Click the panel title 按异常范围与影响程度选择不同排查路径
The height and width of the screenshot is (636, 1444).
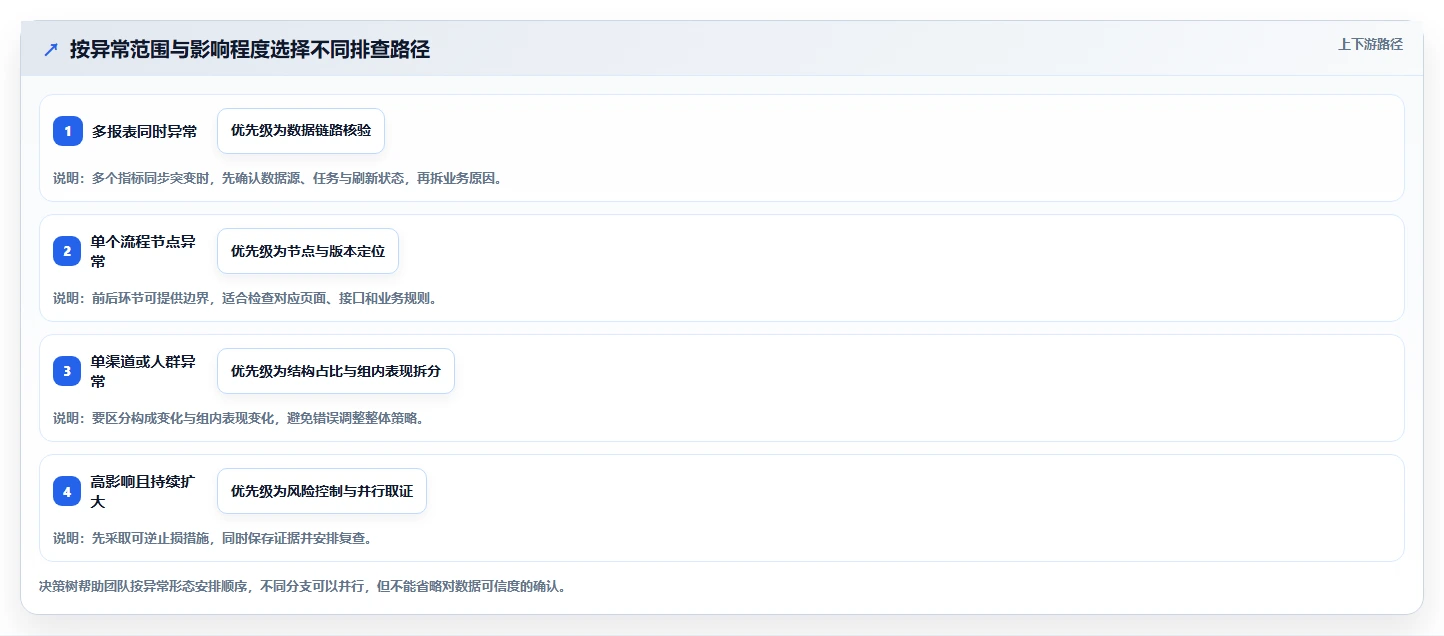point(250,50)
